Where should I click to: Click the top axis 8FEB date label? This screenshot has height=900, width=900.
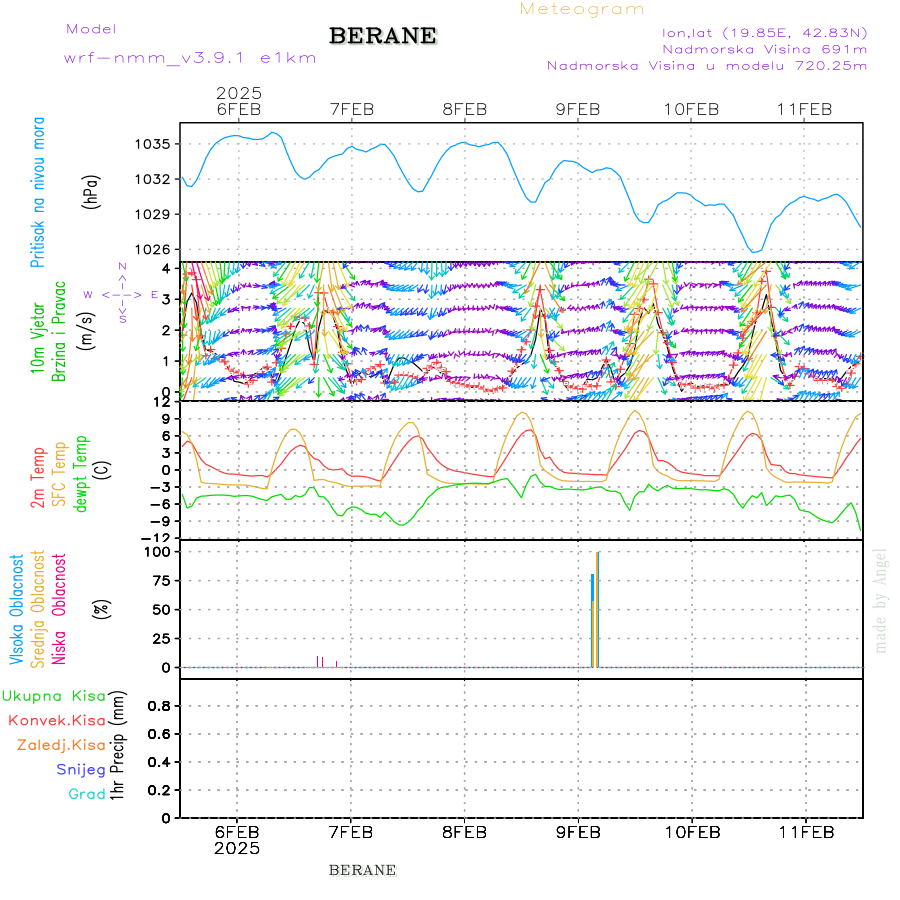[x=465, y=109]
